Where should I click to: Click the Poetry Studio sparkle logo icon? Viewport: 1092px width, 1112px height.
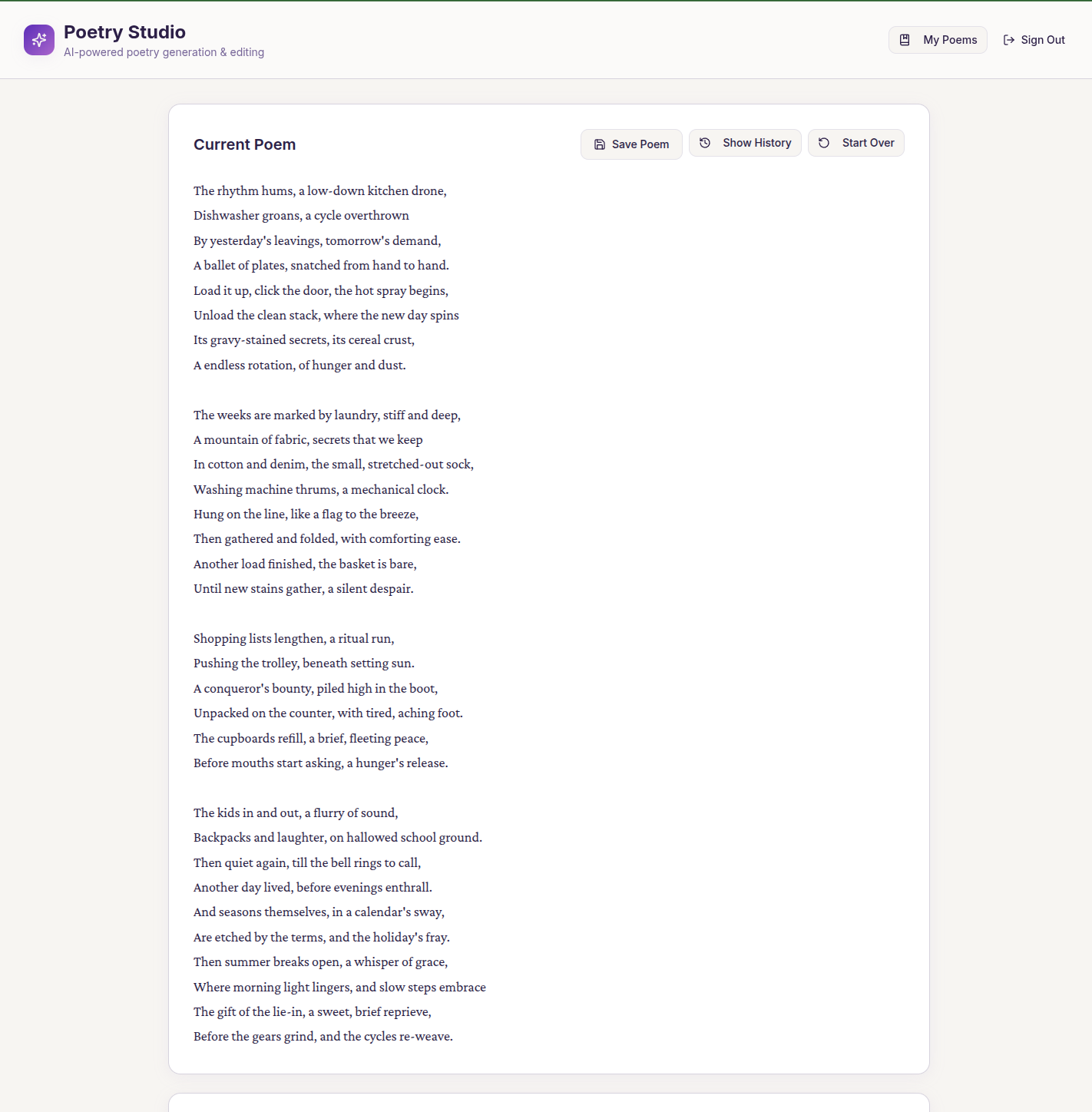coord(39,40)
